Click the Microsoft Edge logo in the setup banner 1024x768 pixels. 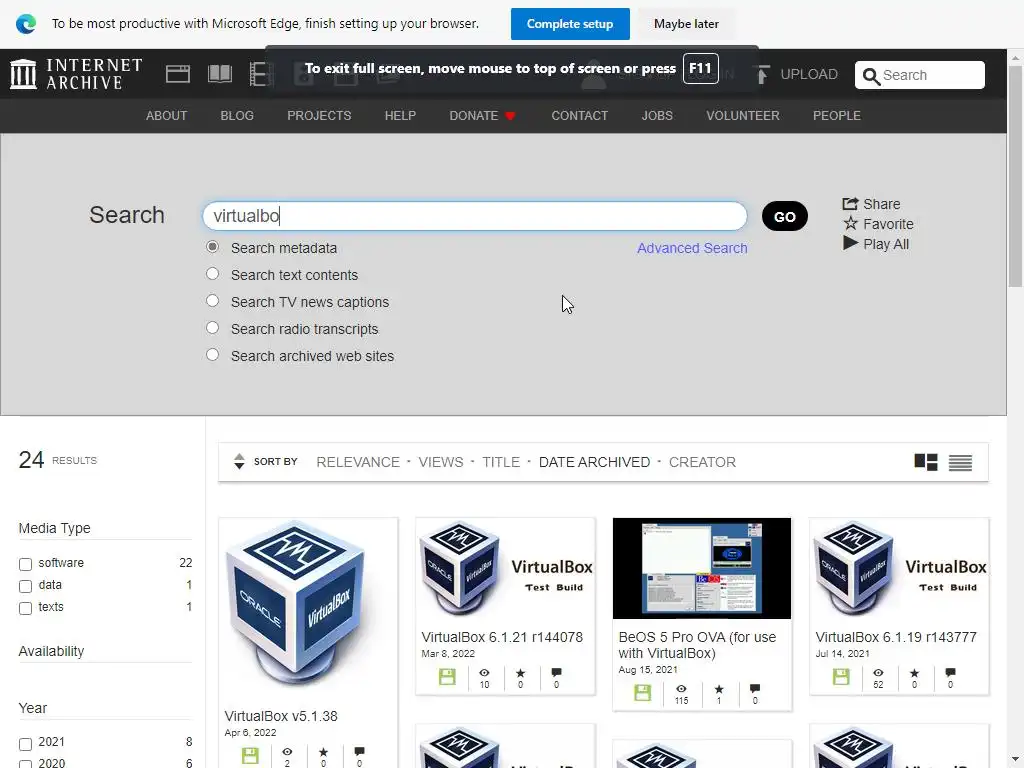pyautogui.click(x=26, y=24)
